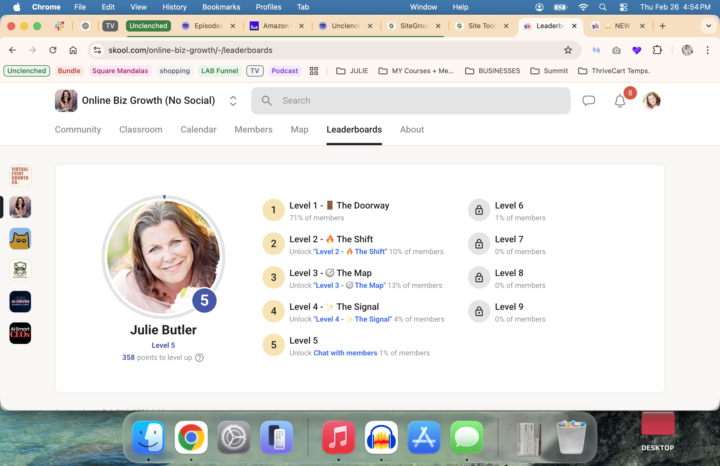Bookmark this page with the star icon
Screen dimensions: 720x466
568,49
